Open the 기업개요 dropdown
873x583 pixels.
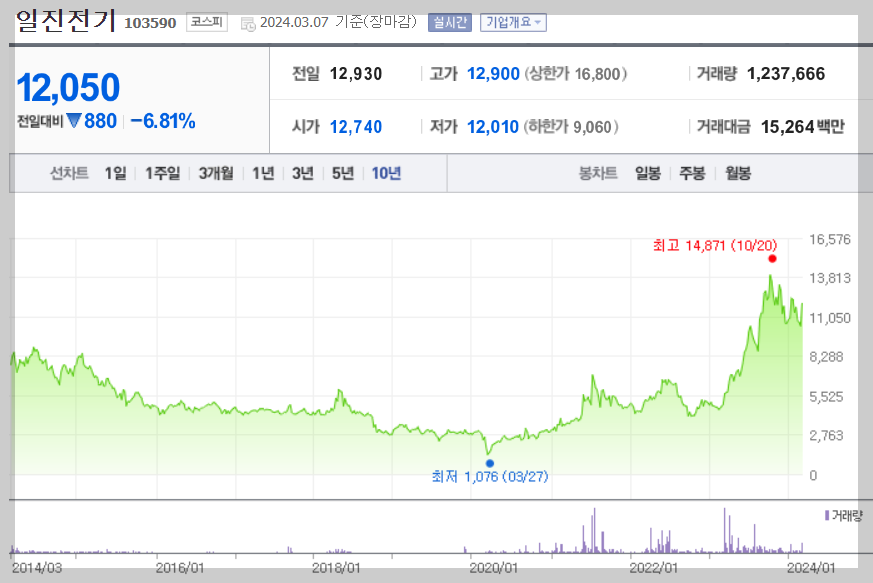pyautogui.click(x=513, y=22)
